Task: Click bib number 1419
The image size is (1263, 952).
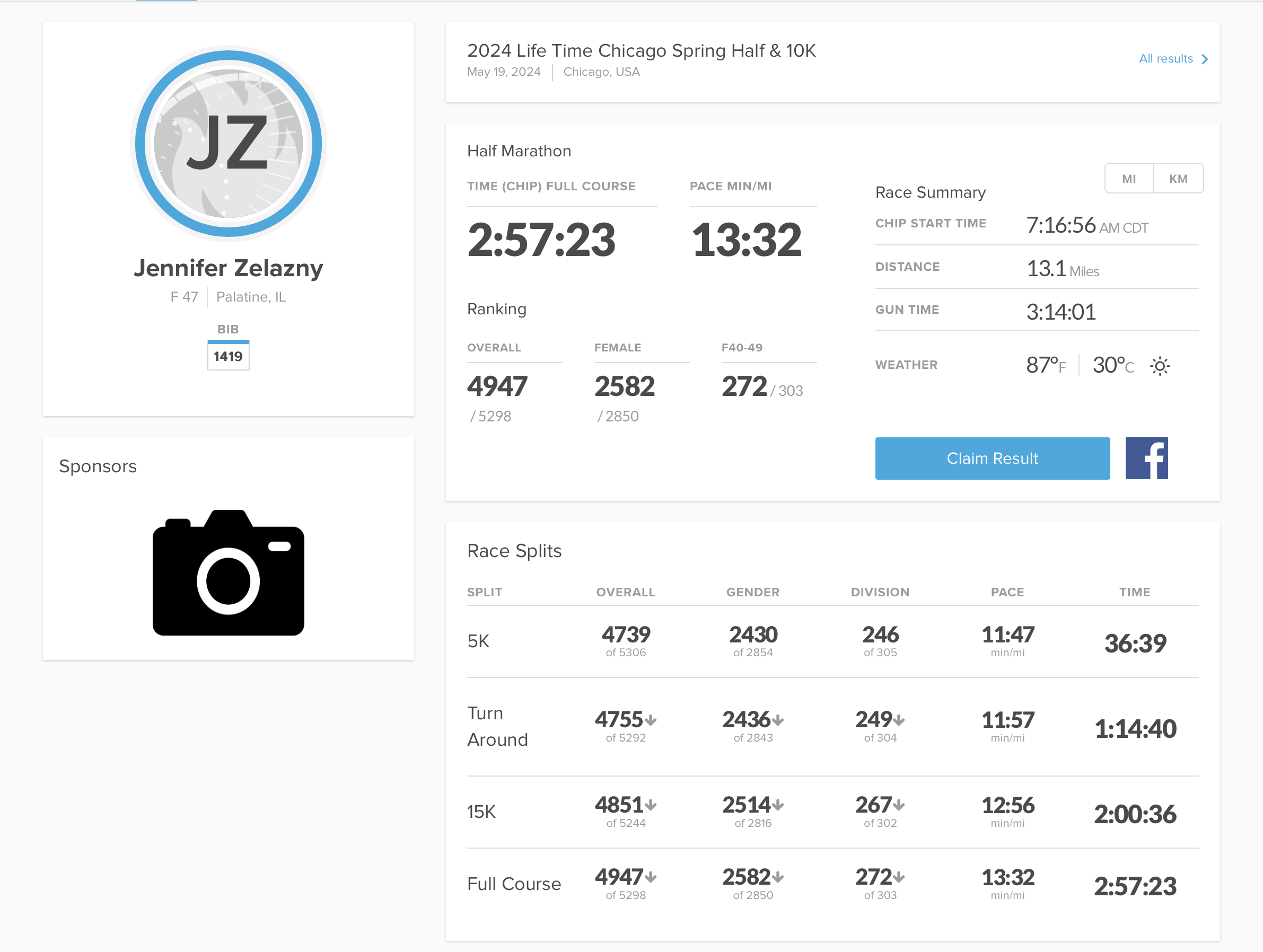Action: (228, 356)
